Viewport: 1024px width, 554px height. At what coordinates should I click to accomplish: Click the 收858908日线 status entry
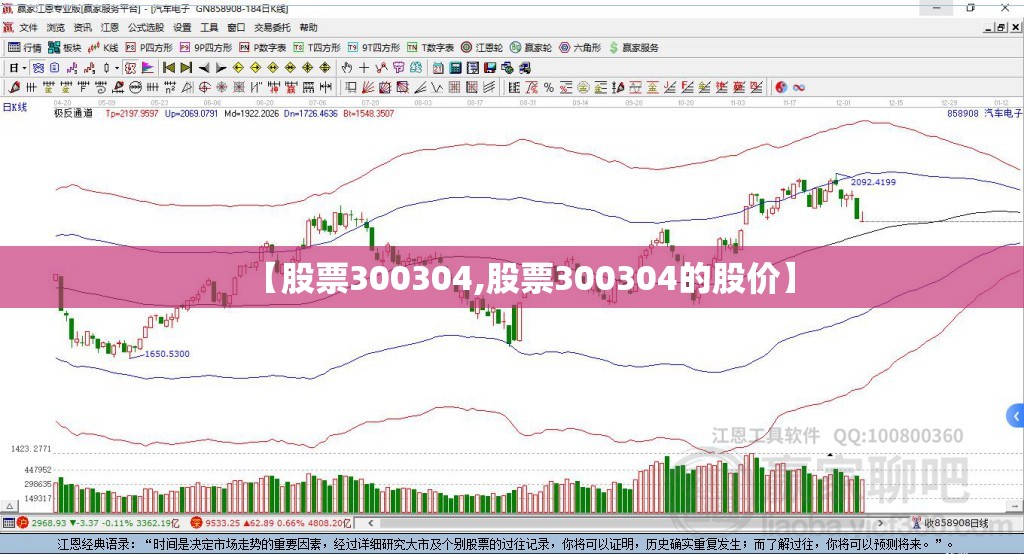coord(951,523)
